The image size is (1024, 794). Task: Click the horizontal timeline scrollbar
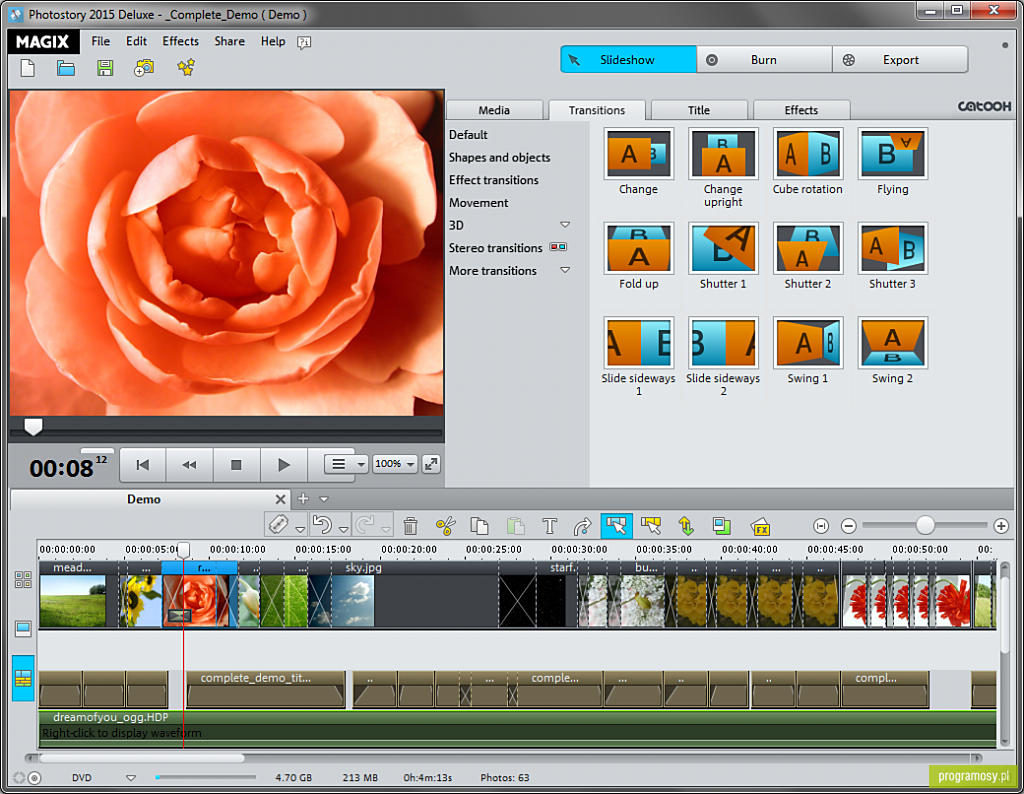(x=142, y=758)
